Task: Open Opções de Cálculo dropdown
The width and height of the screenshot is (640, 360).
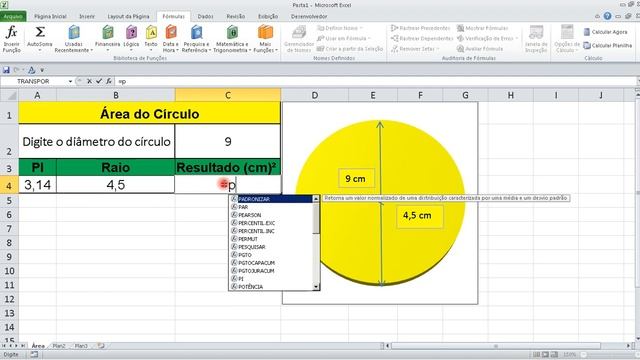Action: tap(567, 39)
